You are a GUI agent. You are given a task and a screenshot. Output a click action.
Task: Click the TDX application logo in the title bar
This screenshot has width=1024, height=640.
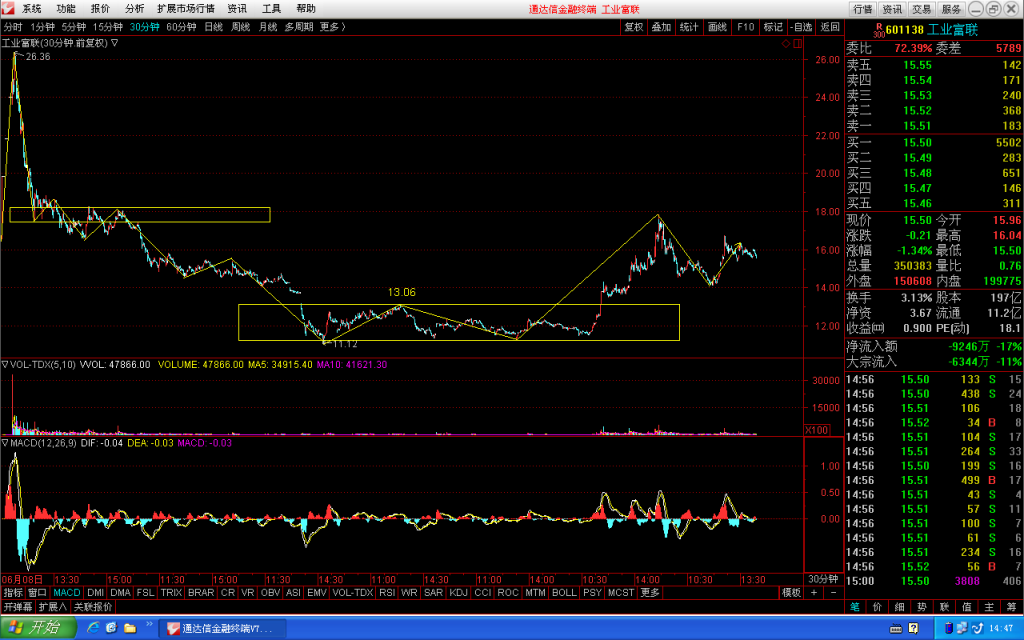click(x=8, y=8)
